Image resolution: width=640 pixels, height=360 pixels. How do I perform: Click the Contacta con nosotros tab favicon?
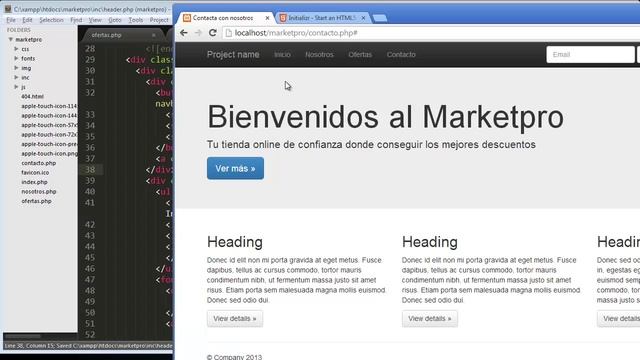click(187, 18)
